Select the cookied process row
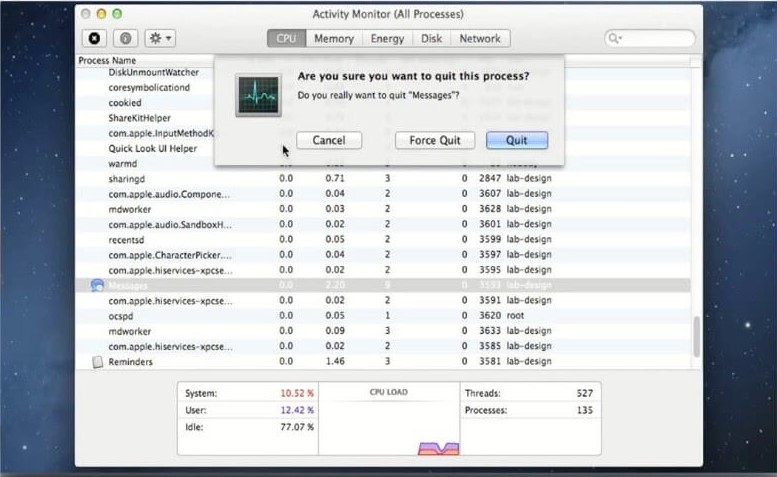 point(125,103)
